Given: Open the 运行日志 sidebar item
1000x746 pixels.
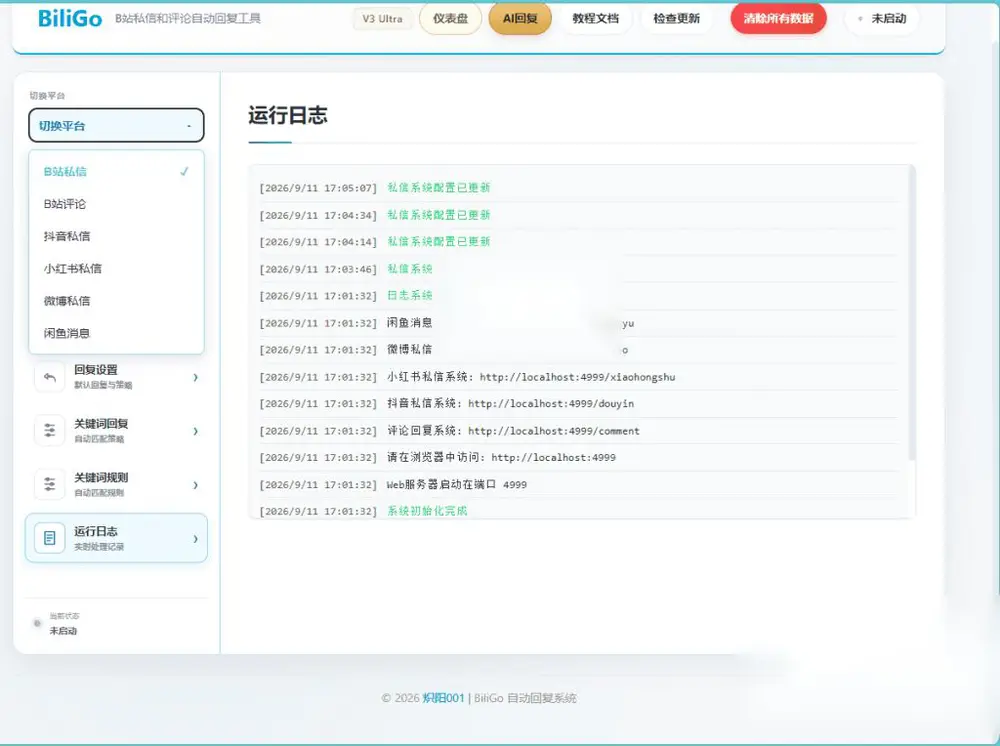Looking at the screenshot, I should point(116,538).
